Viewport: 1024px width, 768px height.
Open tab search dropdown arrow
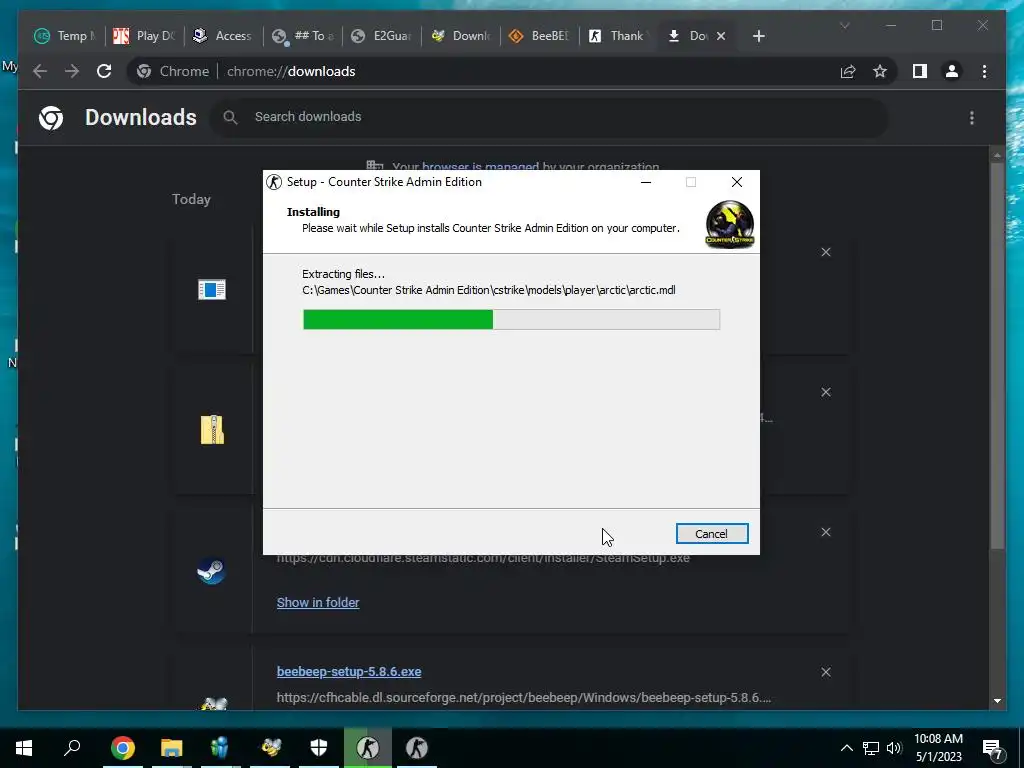tap(844, 25)
